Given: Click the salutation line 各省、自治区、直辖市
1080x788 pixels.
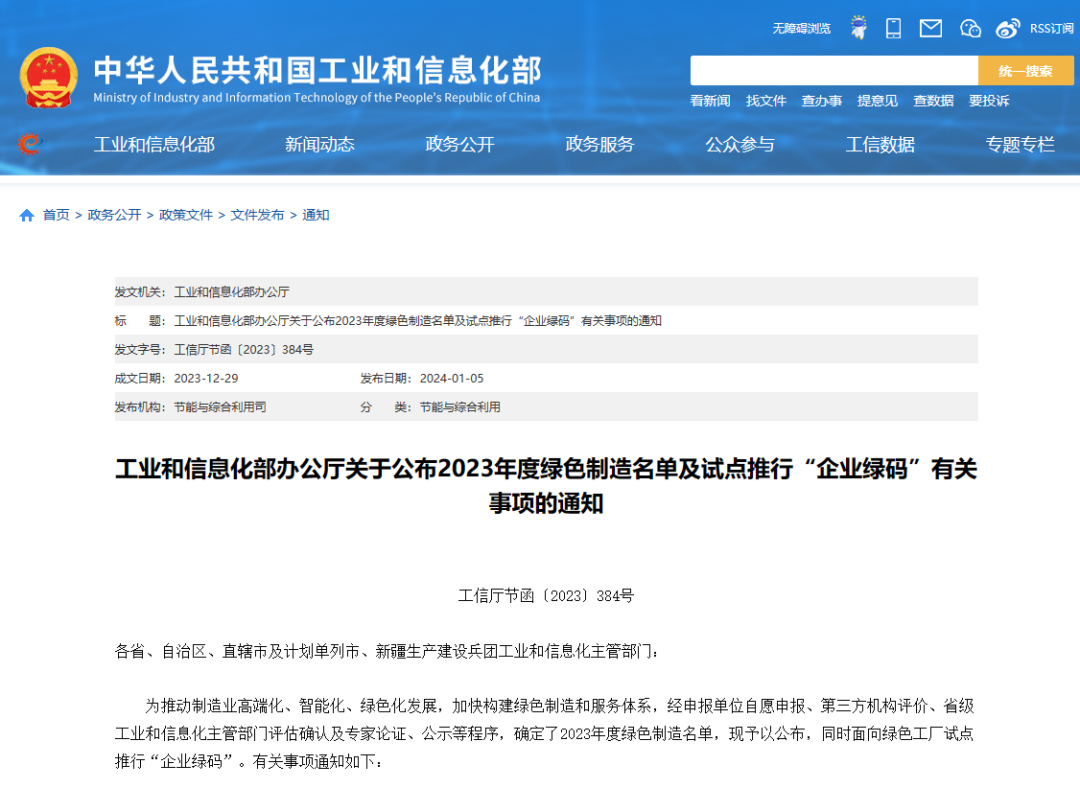Looking at the screenshot, I should point(387,651).
